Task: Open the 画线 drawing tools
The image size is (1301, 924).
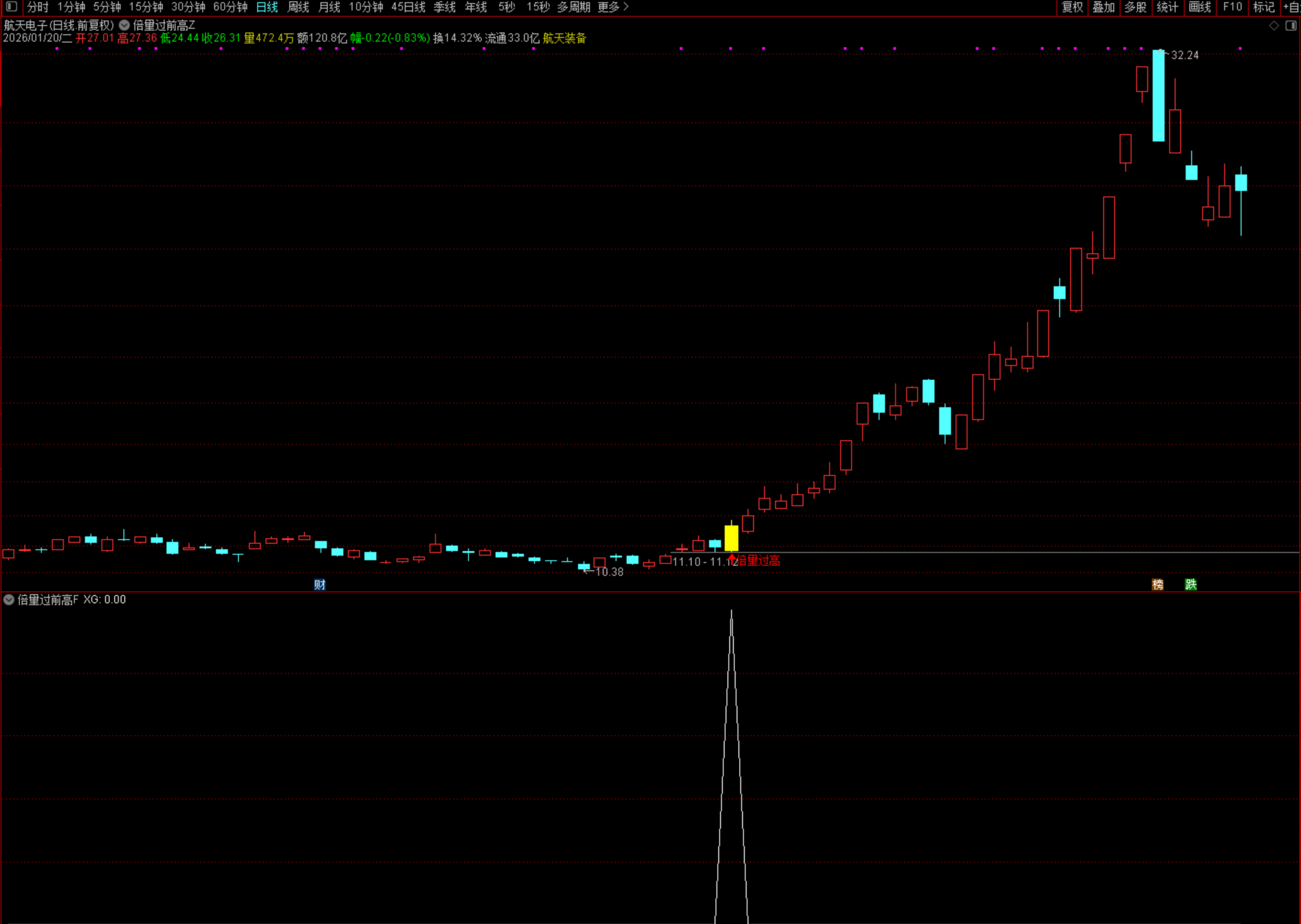Action: point(1199,7)
